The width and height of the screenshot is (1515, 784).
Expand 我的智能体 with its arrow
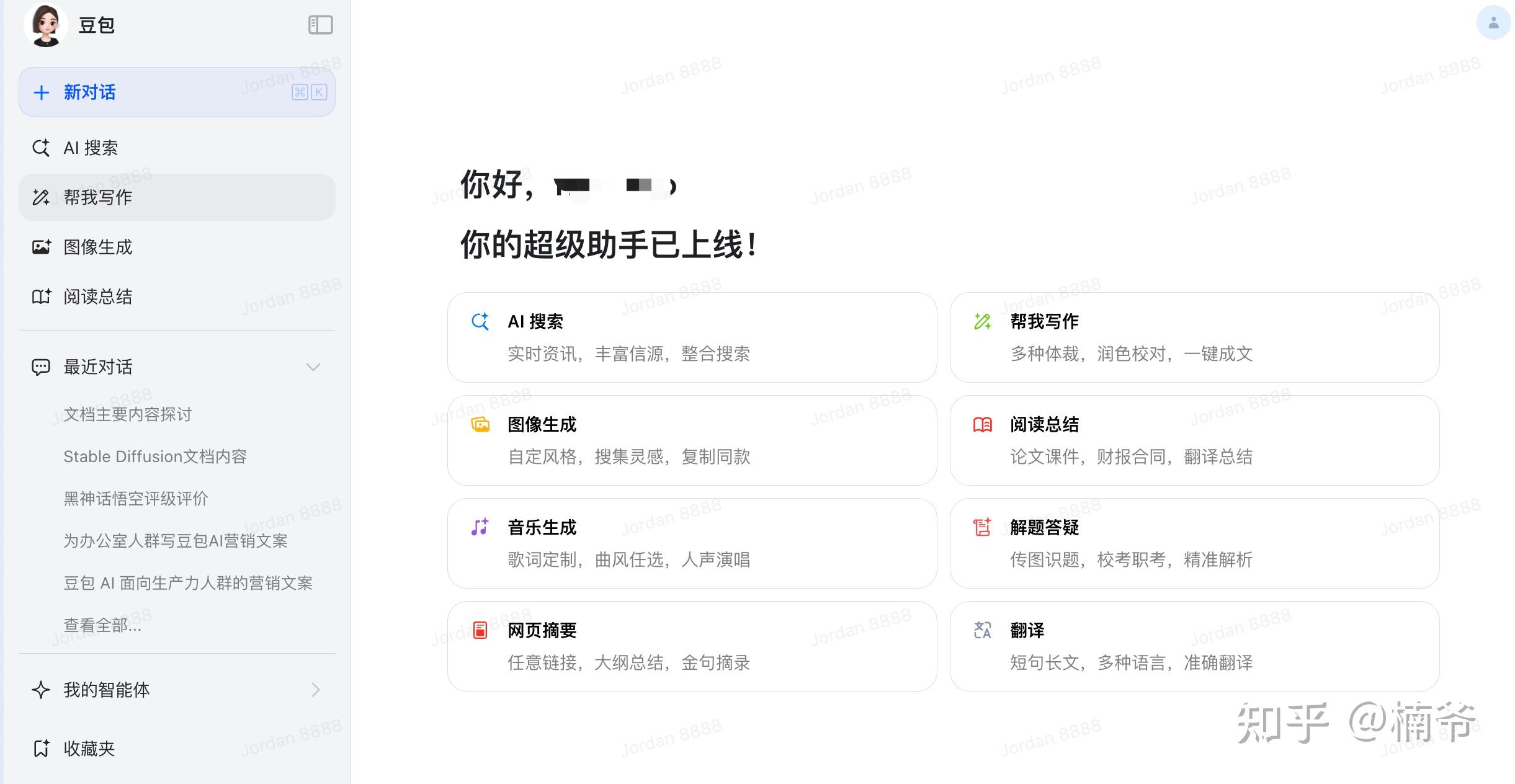(x=316, y=690)
